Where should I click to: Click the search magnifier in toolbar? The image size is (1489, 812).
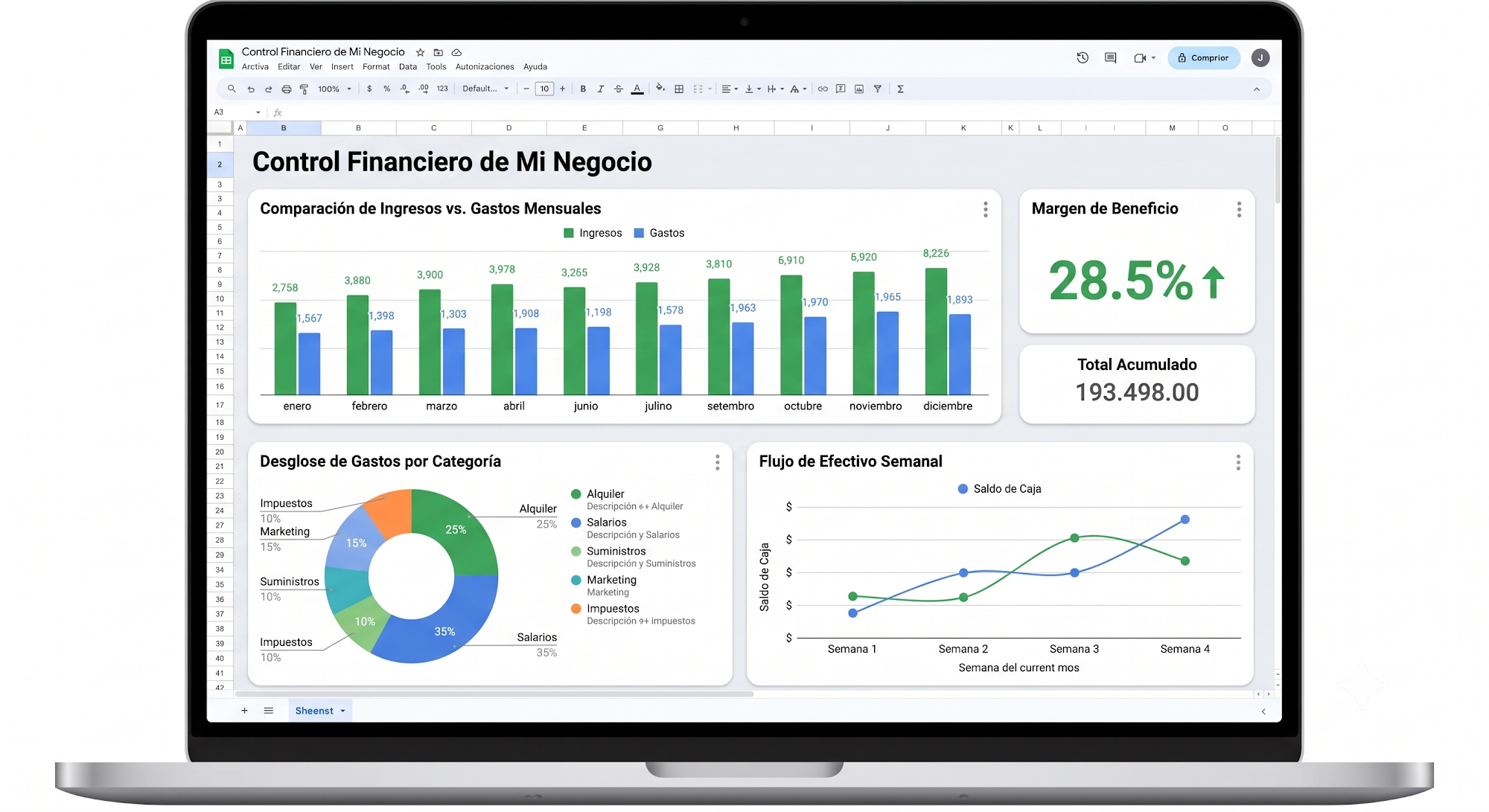(232, 89)
